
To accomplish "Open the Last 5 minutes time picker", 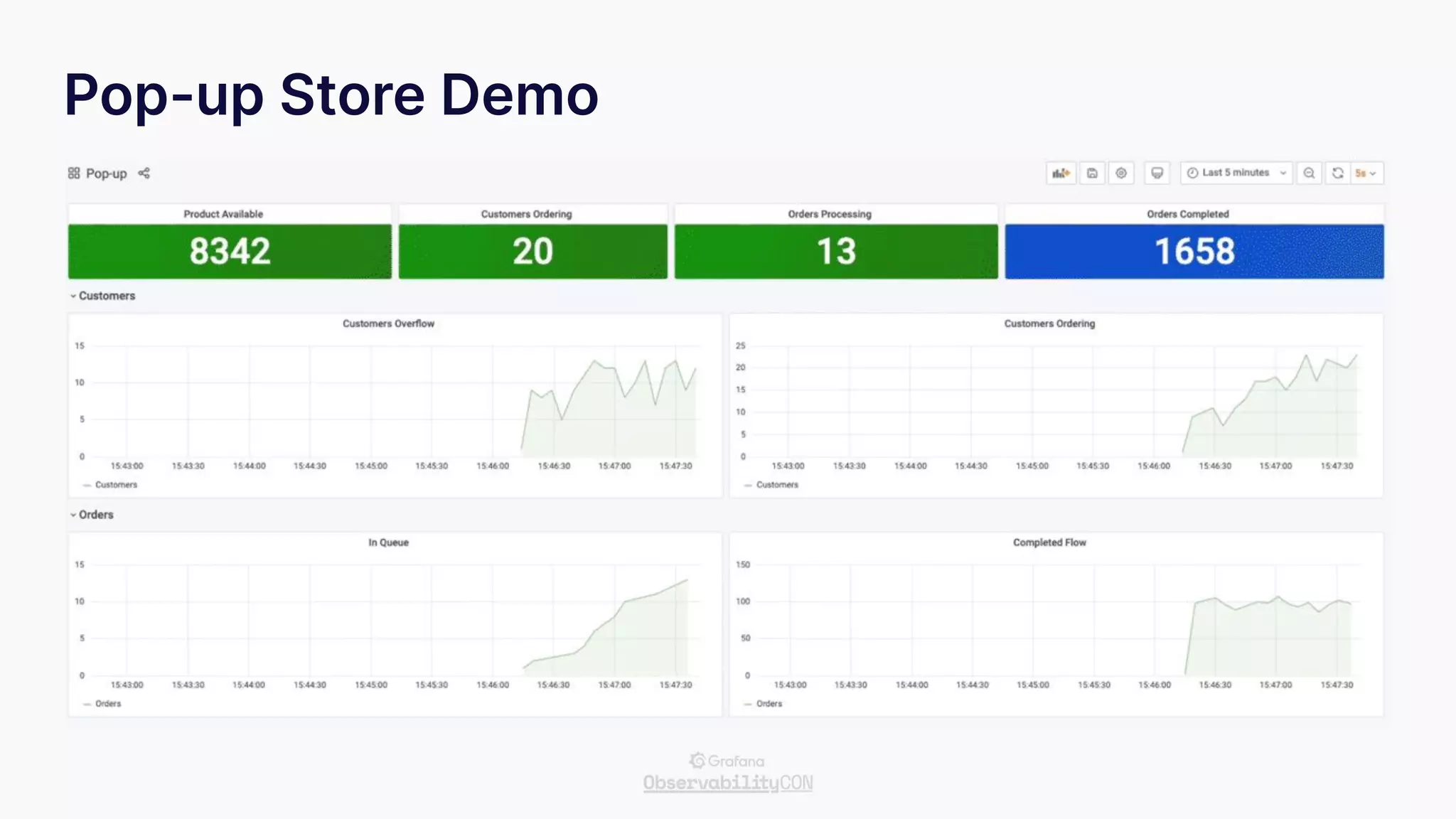I will (x=1236, y=173).
